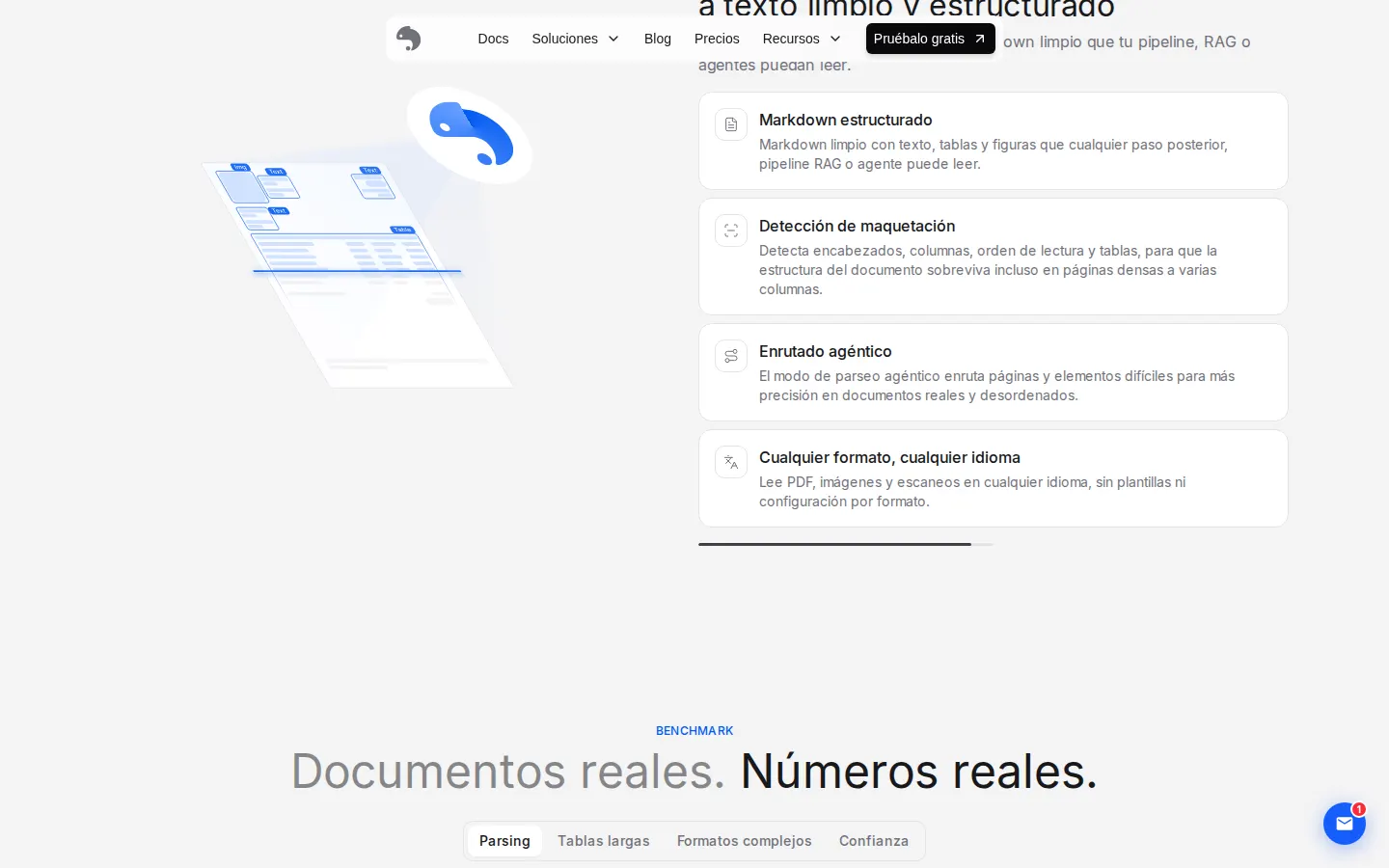Click the Pruébalo gratis button

tap(931, 39)
